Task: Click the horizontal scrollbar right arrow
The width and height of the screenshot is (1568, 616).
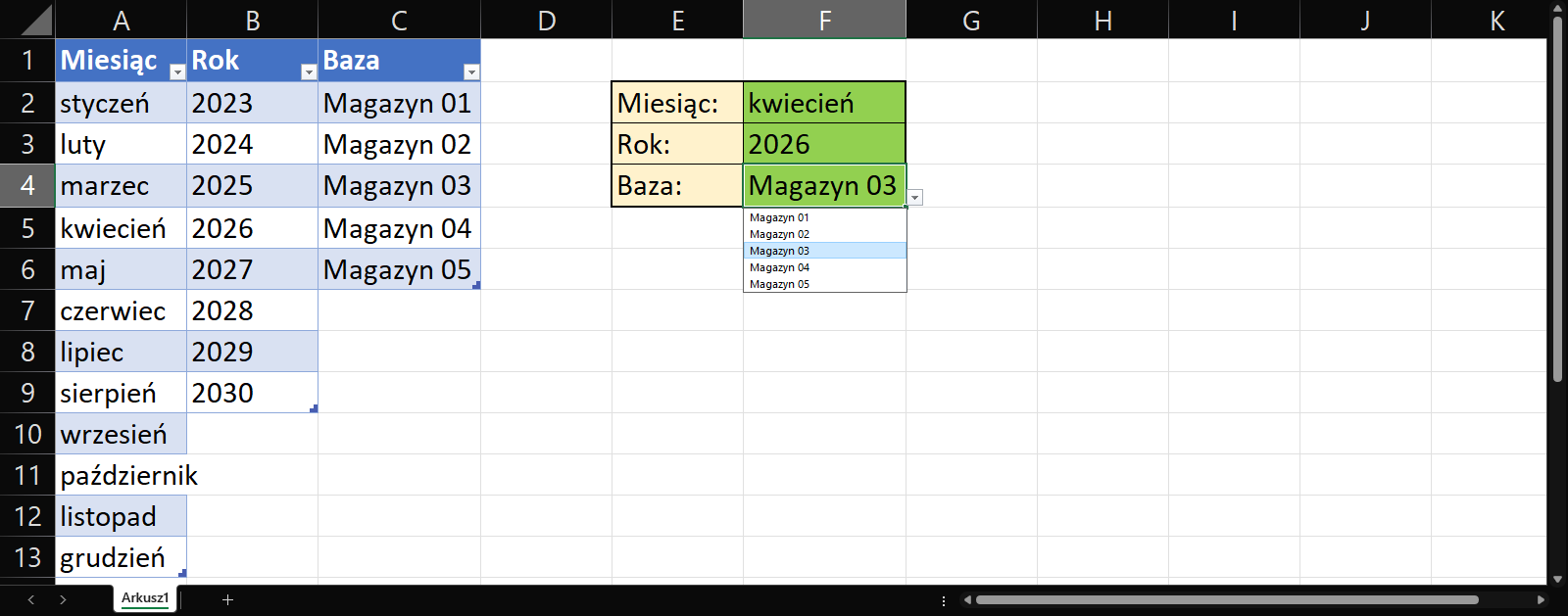Action: 1541,599
